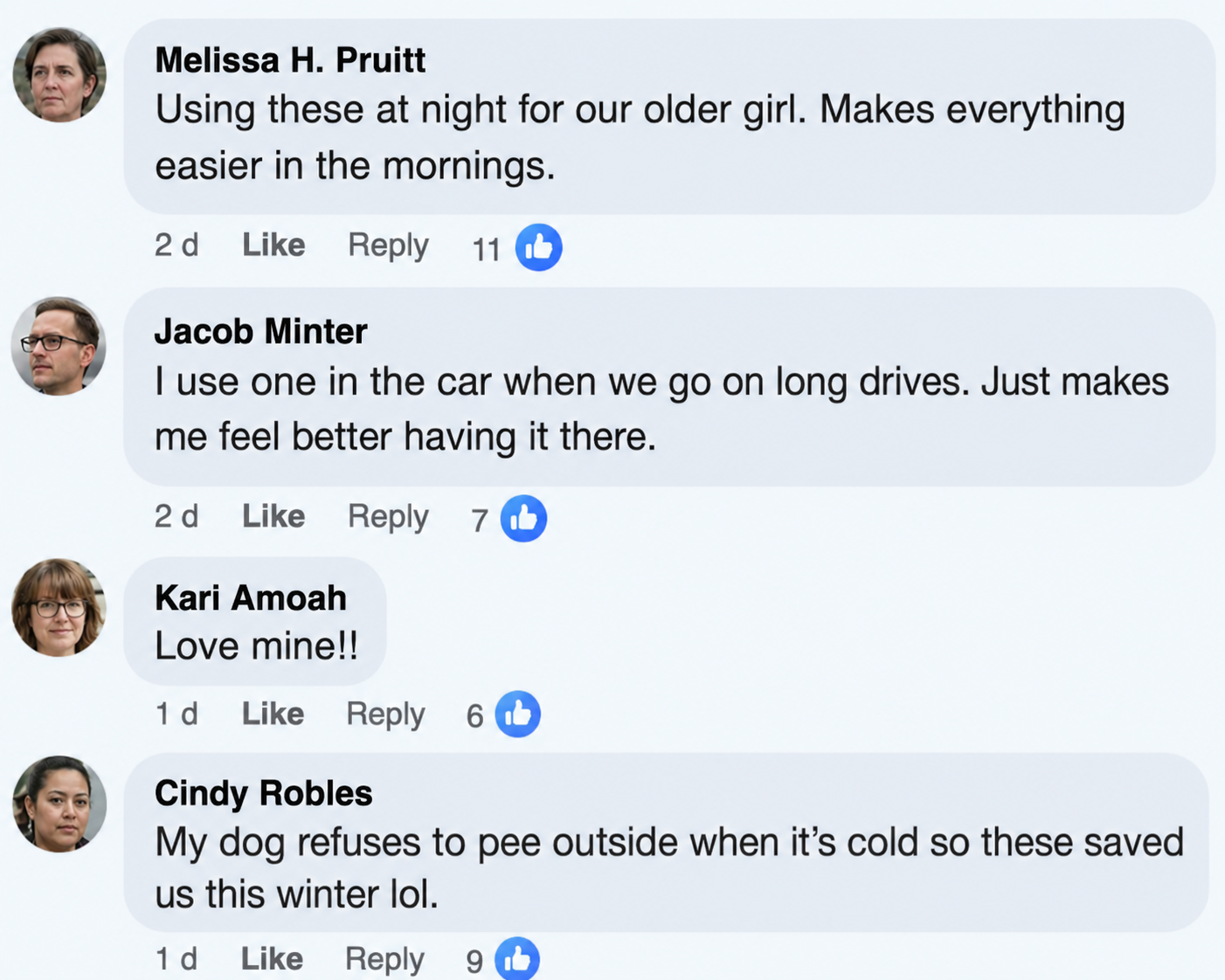
Task: Open Melissa H. Pruitt's profile picture
Action: pos(59,75)
